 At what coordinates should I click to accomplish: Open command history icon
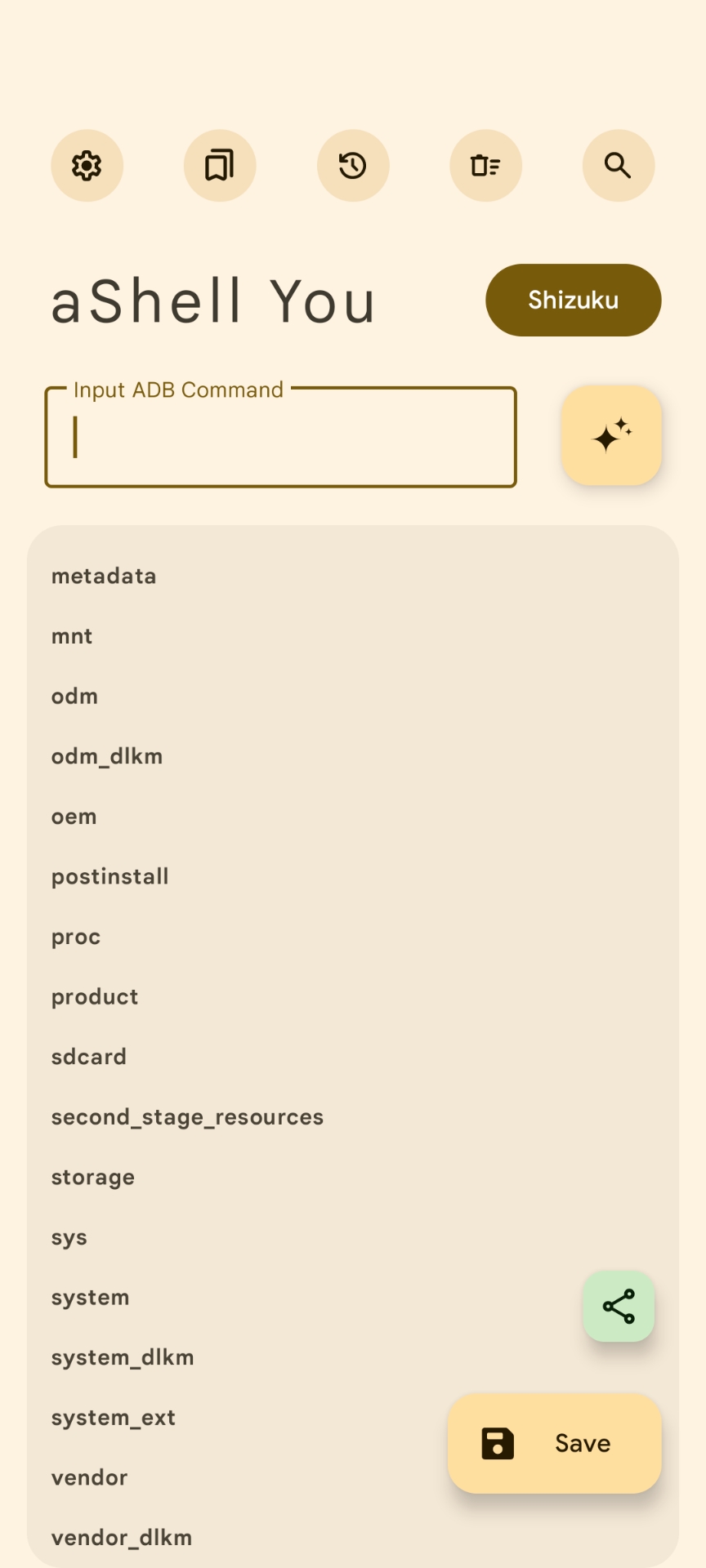[x=353, y=166]
